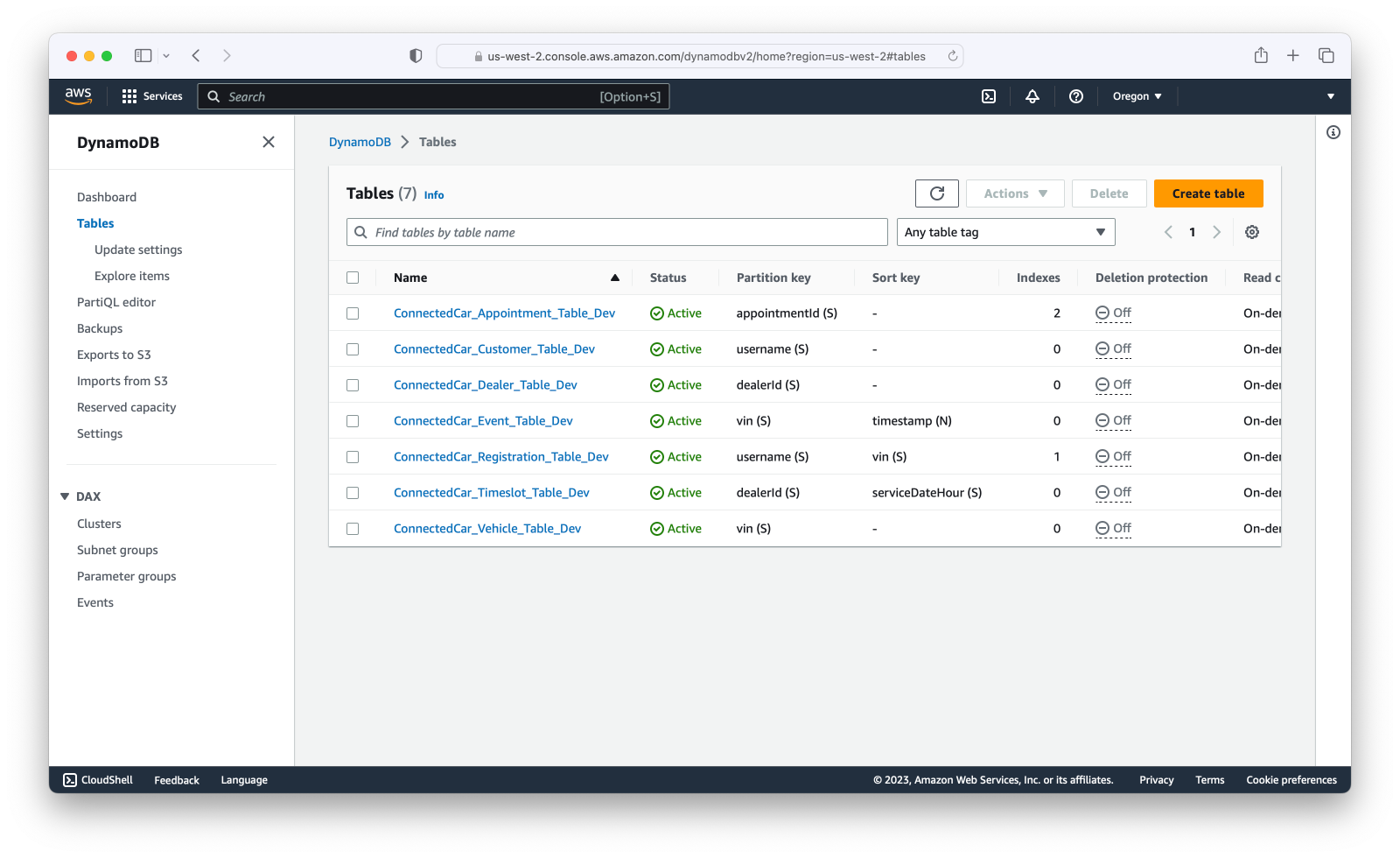Check ConnectedCar_Vehicle_Table_Dev row
Screen dimensions: 1400x858
coord(353,529)
